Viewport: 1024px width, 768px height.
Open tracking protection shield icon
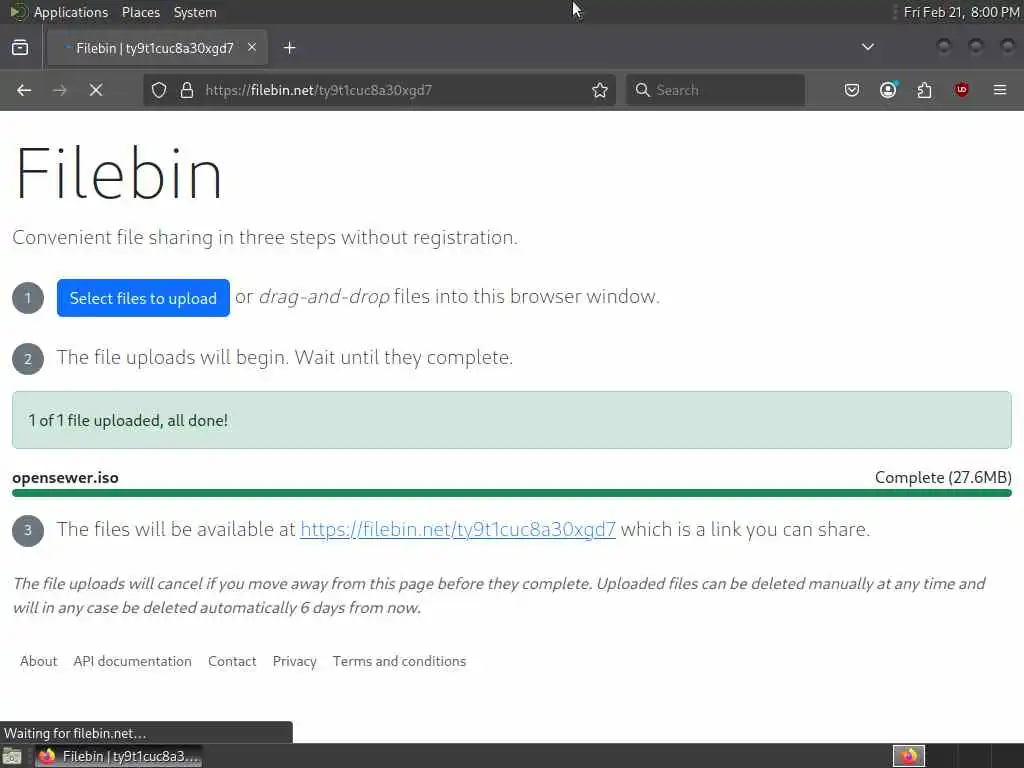tap(159, 90)
